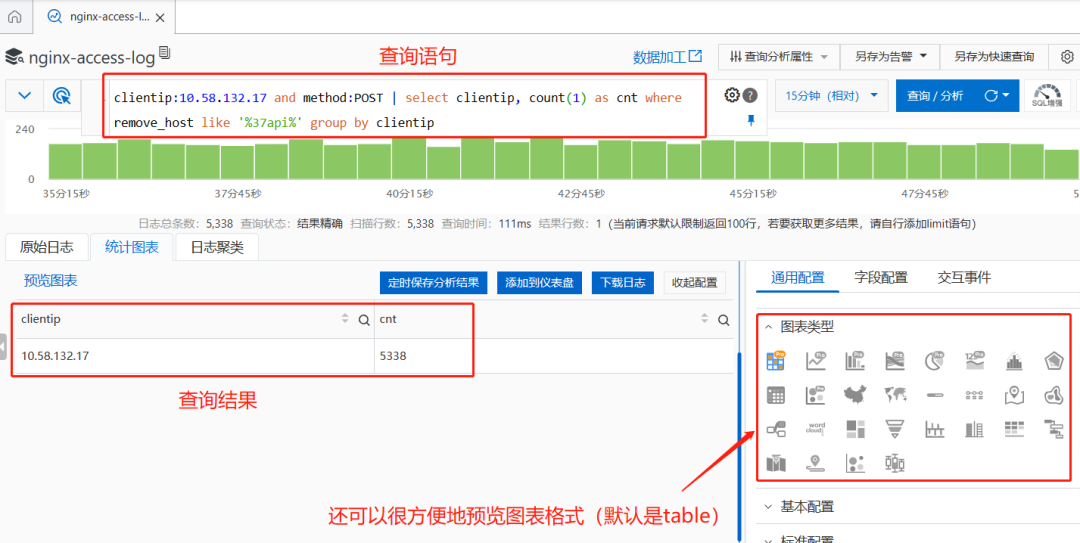This screenshot has width=1080, height=543.
Task: Switch to the 原始日志 tab
Action: tap(45, 247)
